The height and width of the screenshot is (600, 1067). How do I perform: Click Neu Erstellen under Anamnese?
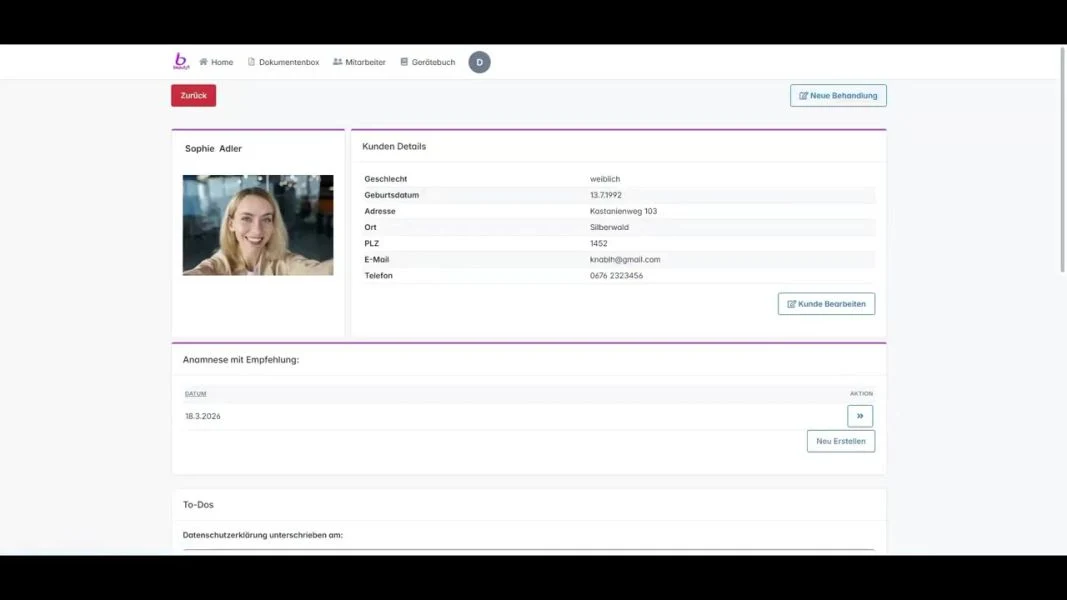tap(840, 441)
